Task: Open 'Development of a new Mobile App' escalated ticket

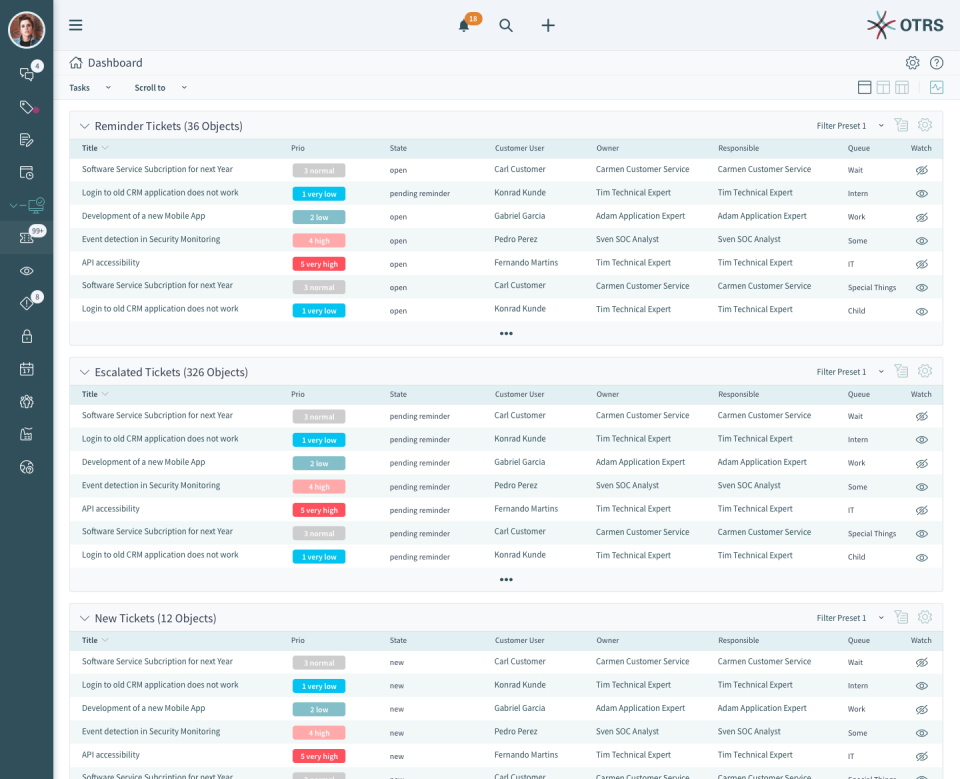Action: [x=143, y=462]
